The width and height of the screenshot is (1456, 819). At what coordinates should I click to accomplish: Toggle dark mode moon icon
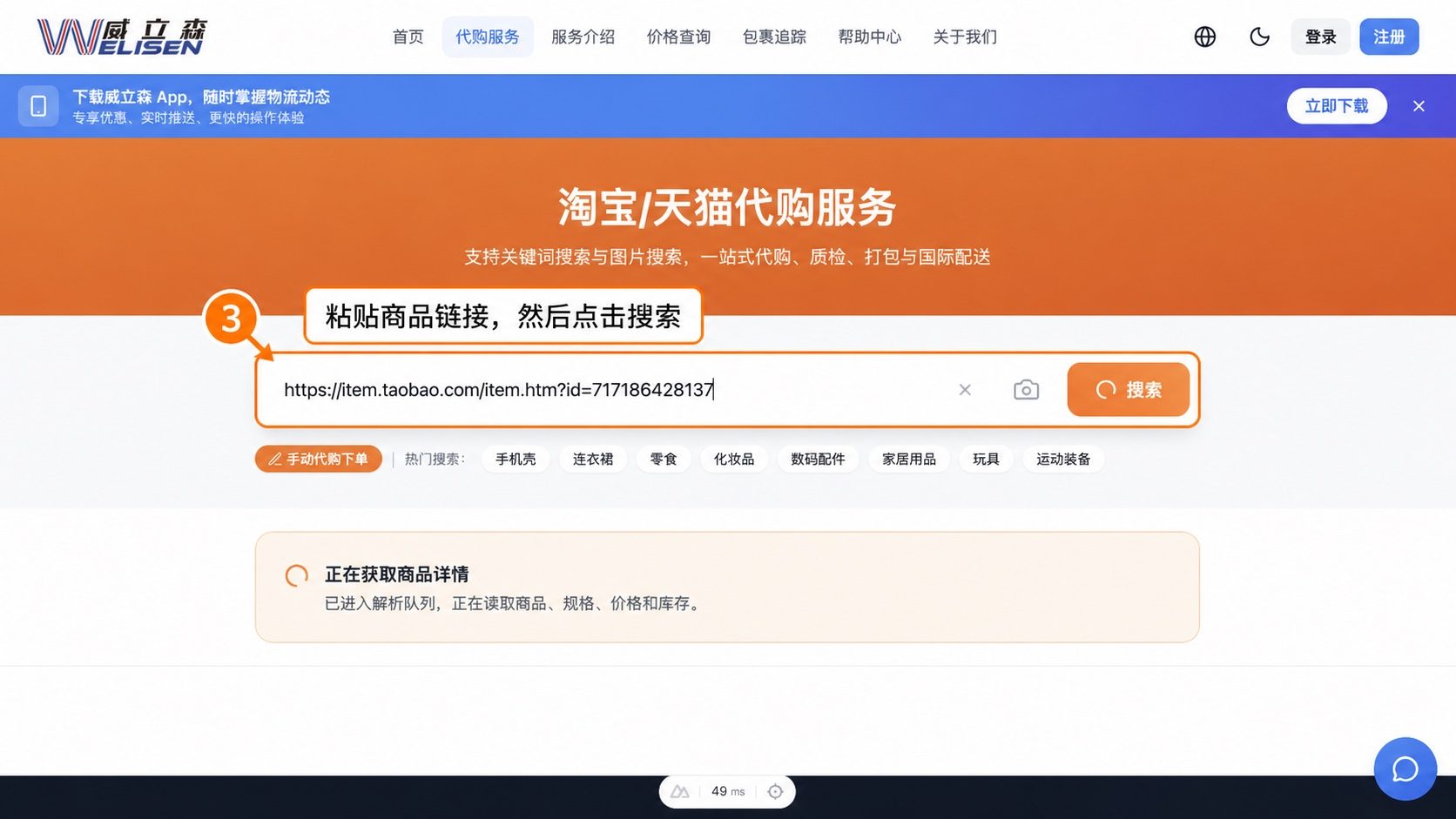coord(1259,37)
